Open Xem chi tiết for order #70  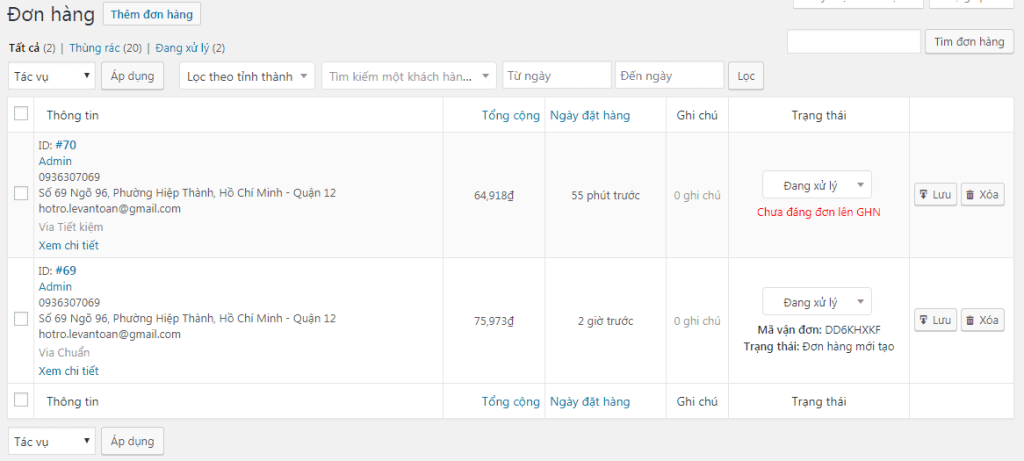pyautogui.click(x=68, y=245)
